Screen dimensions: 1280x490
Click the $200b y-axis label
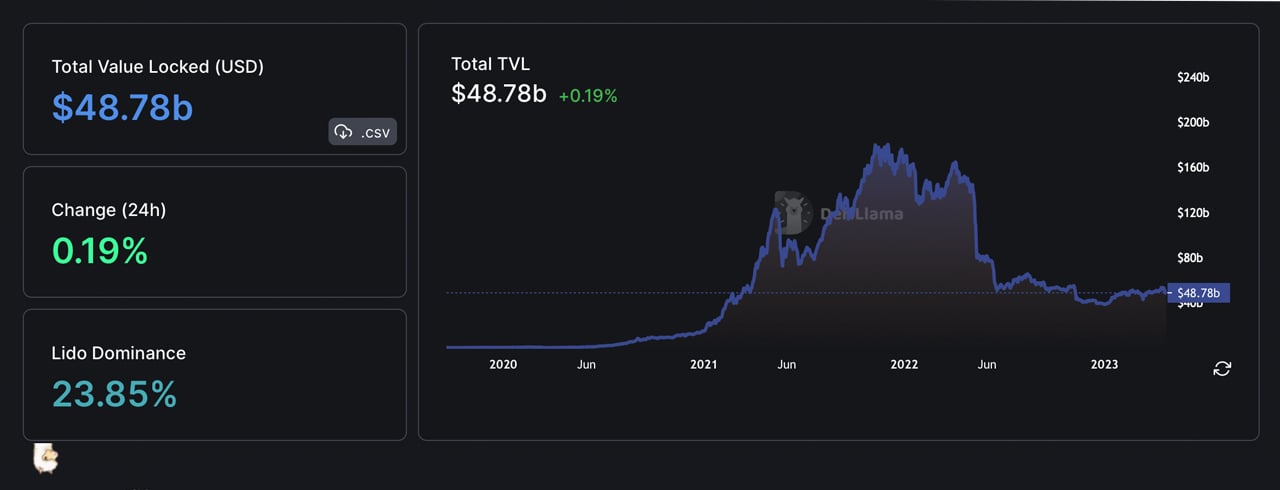1194,122
